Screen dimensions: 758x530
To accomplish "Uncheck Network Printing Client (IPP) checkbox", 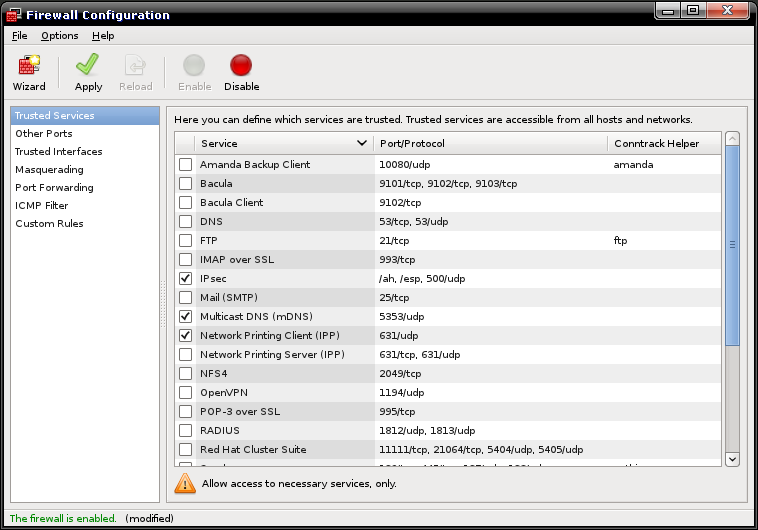I will pos(186,335).
